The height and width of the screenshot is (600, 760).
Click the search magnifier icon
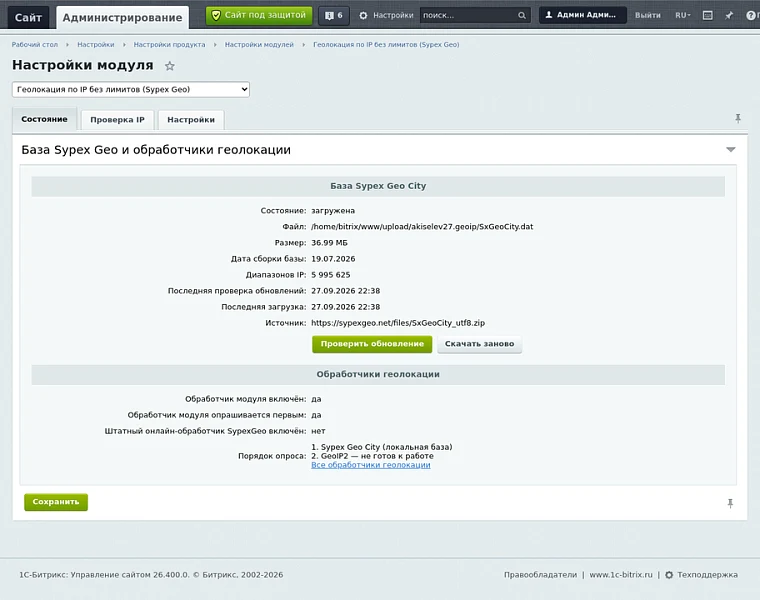[x=522, y=16]
